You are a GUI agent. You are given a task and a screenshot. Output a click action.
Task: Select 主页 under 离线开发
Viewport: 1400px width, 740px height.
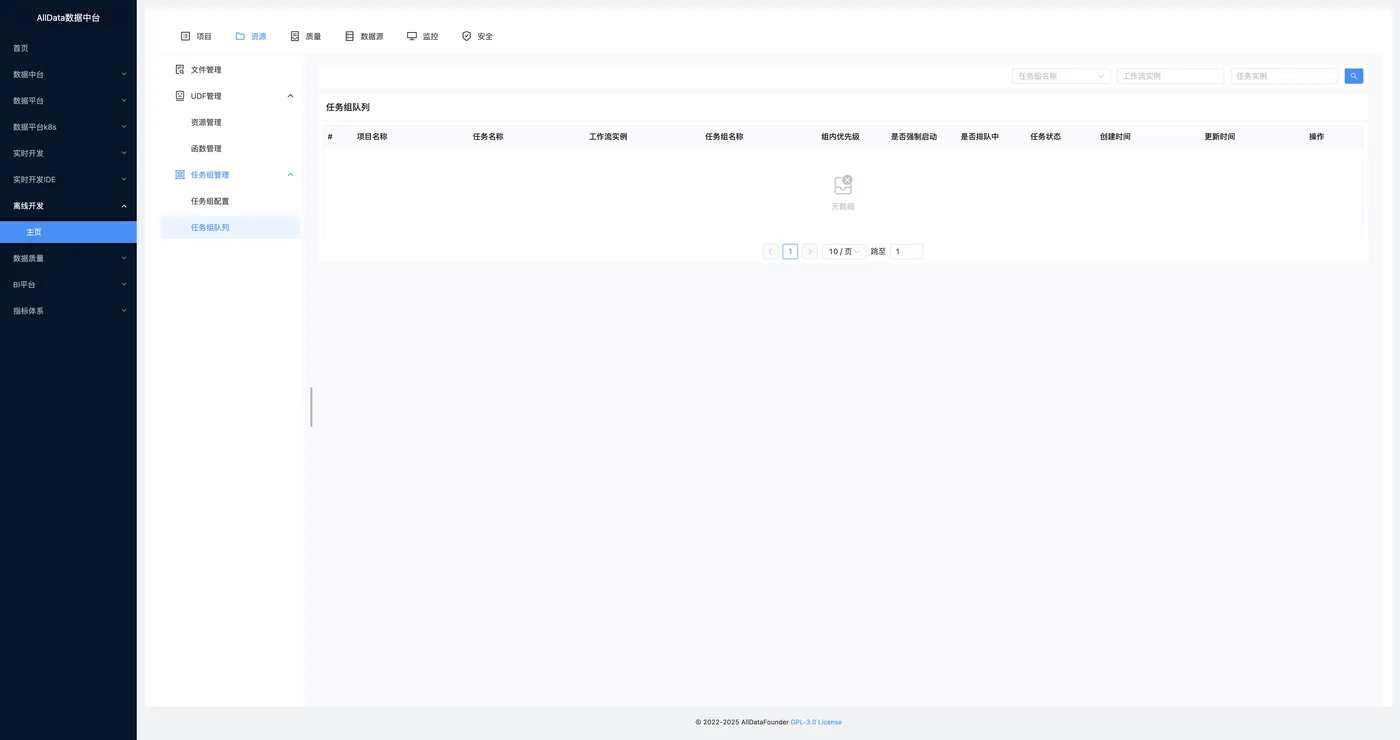(68, 232)
